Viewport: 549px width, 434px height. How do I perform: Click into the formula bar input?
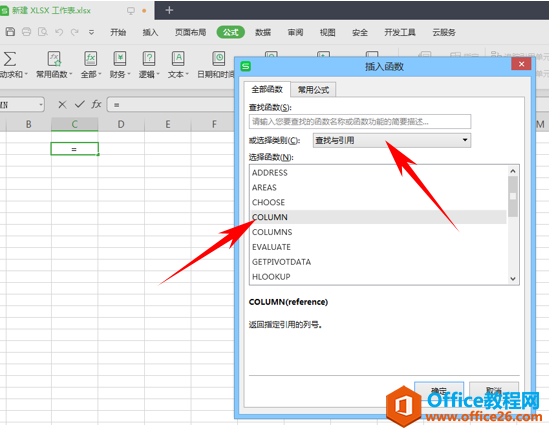coord(171,105)
